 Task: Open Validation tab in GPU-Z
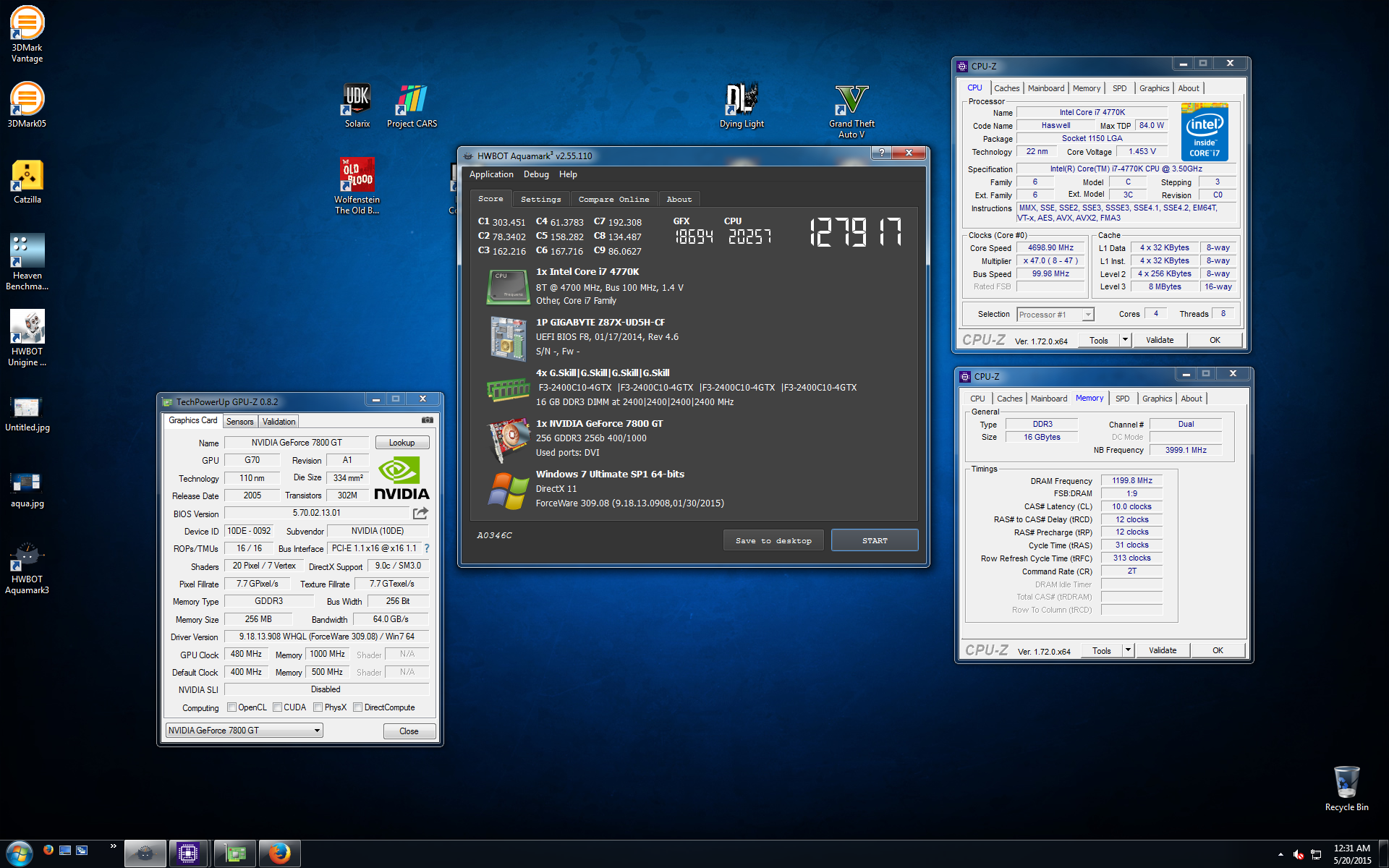tap(279, 422)
